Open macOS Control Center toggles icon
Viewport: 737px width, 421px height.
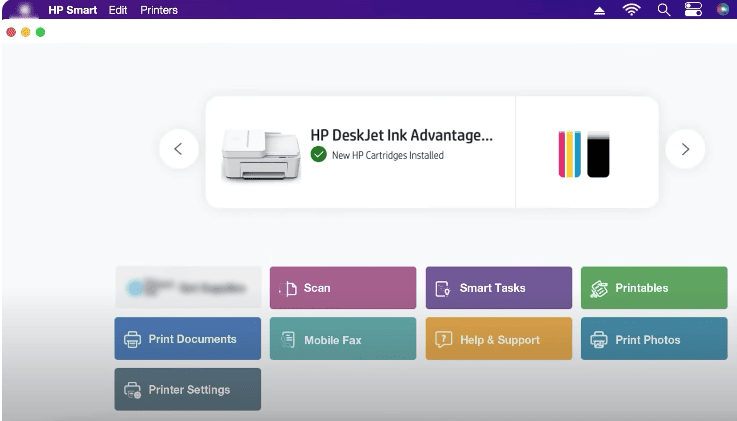pos(694,10)
